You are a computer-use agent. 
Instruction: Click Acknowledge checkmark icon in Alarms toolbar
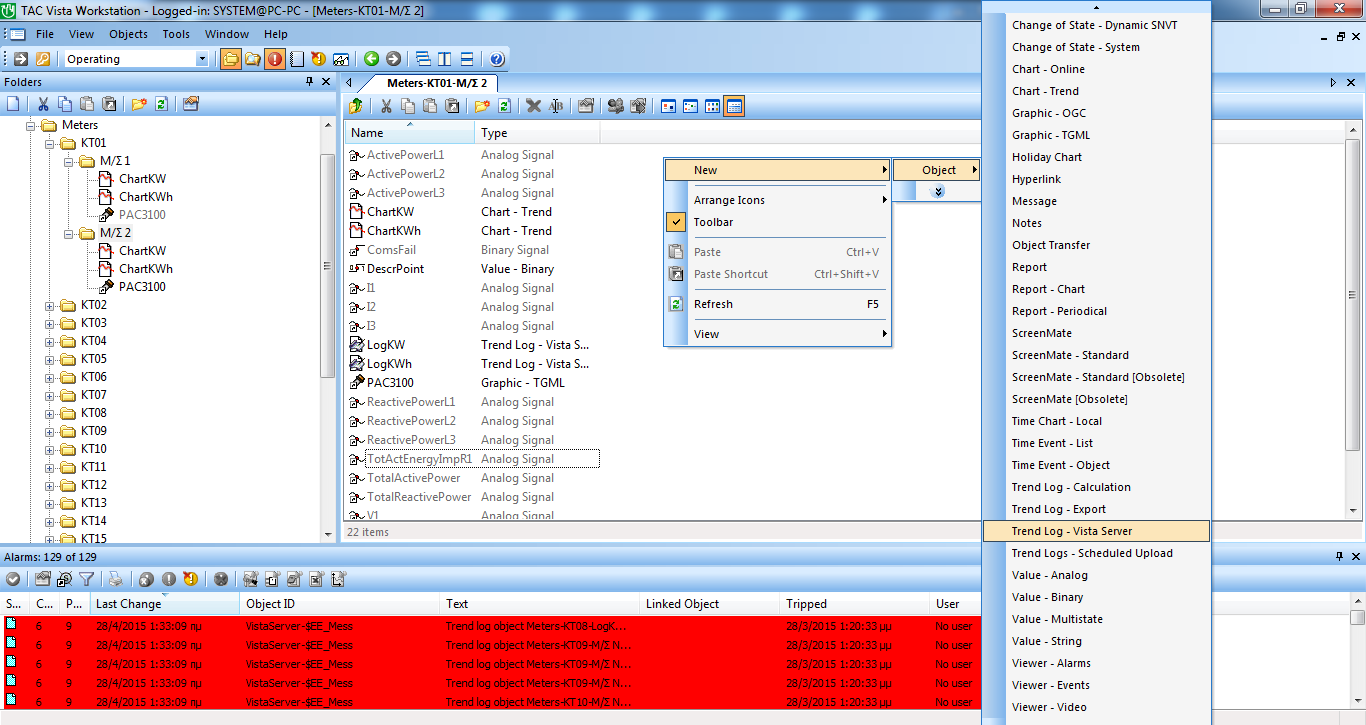[14, 578]
